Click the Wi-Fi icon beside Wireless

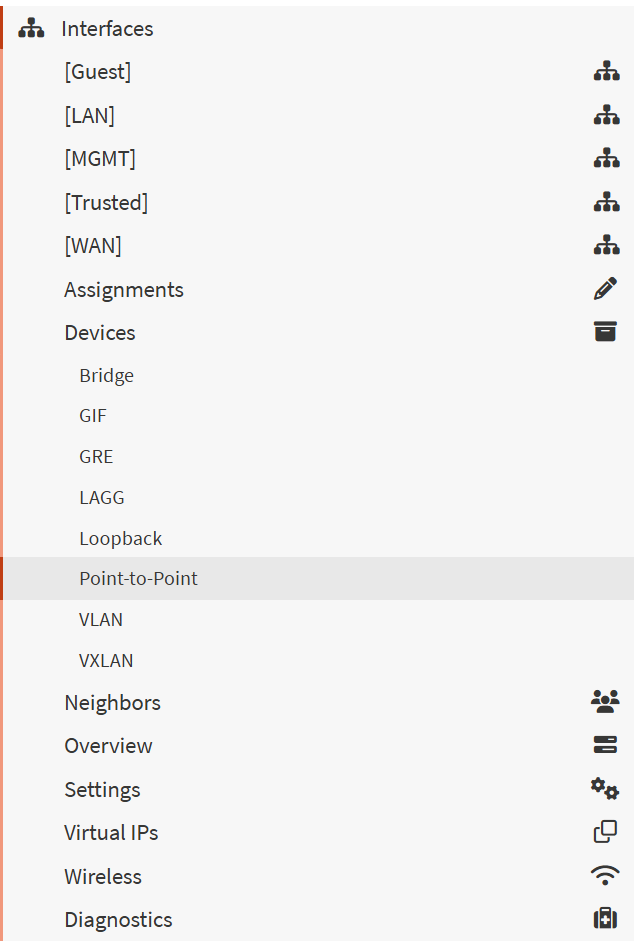[605, 876]
